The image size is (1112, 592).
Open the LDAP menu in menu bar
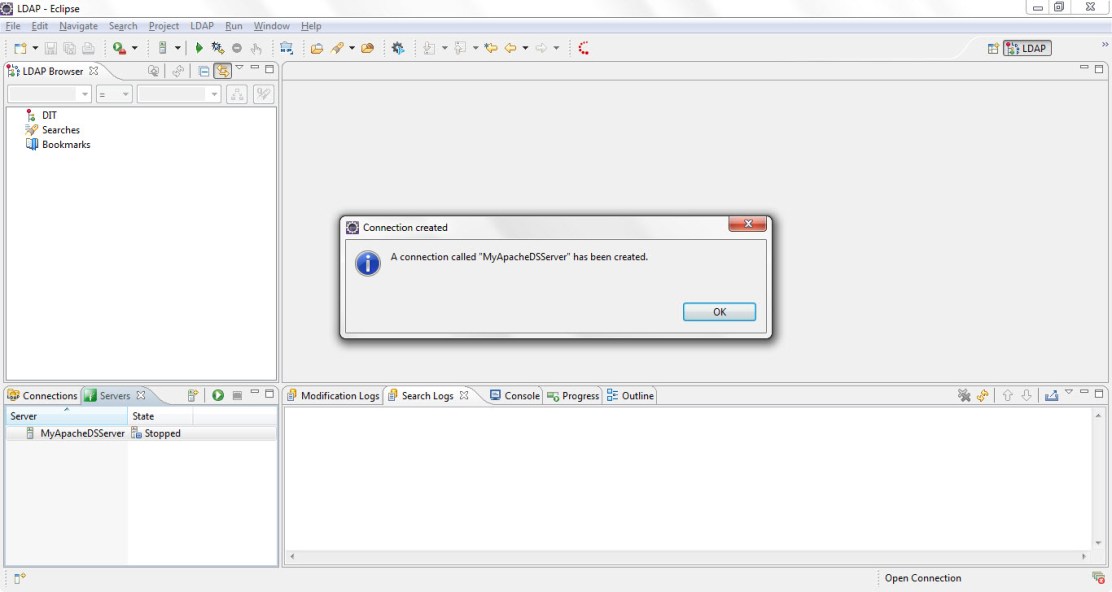click(202, 26)
